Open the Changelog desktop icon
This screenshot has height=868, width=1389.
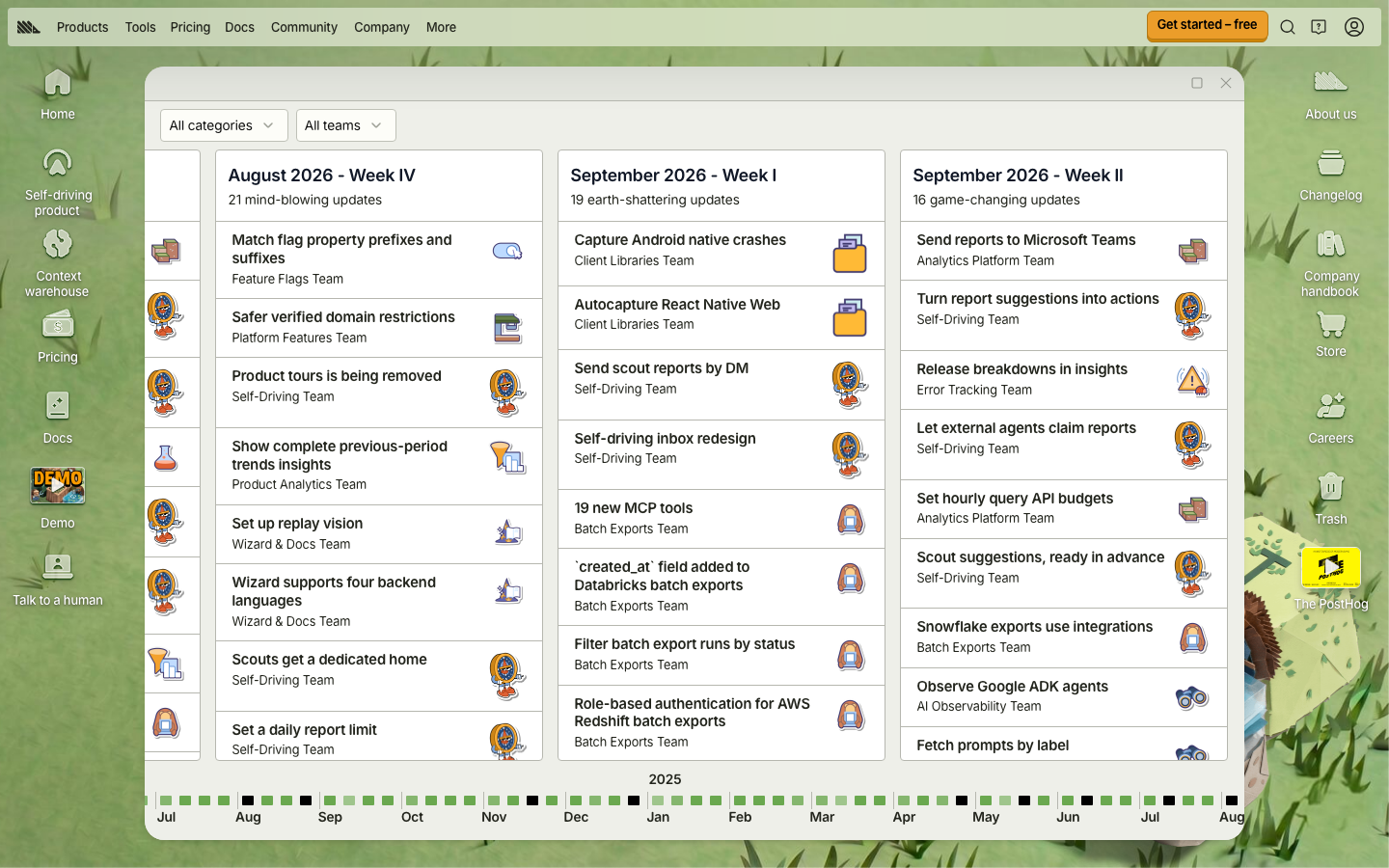[x=1331, y=175]
